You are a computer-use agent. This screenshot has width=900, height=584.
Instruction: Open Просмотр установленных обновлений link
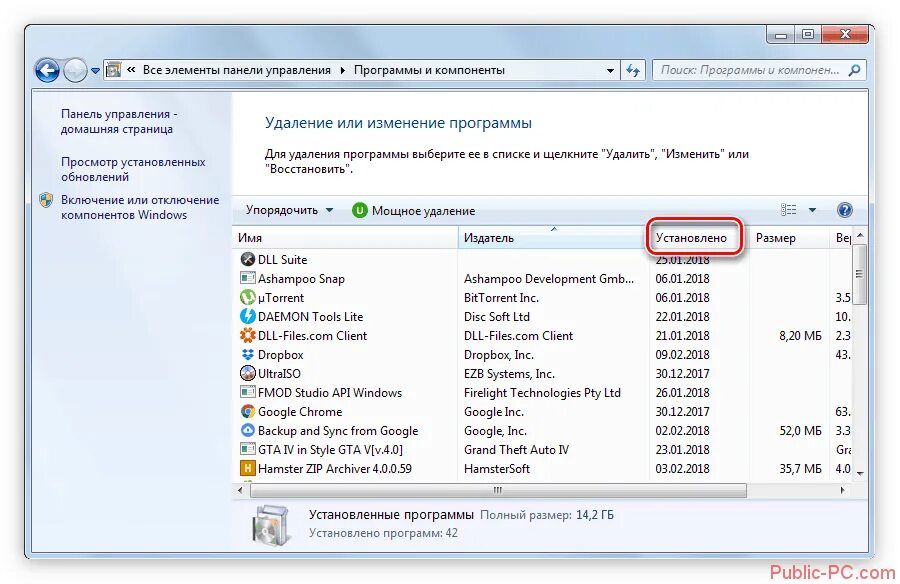pos(133,169)
